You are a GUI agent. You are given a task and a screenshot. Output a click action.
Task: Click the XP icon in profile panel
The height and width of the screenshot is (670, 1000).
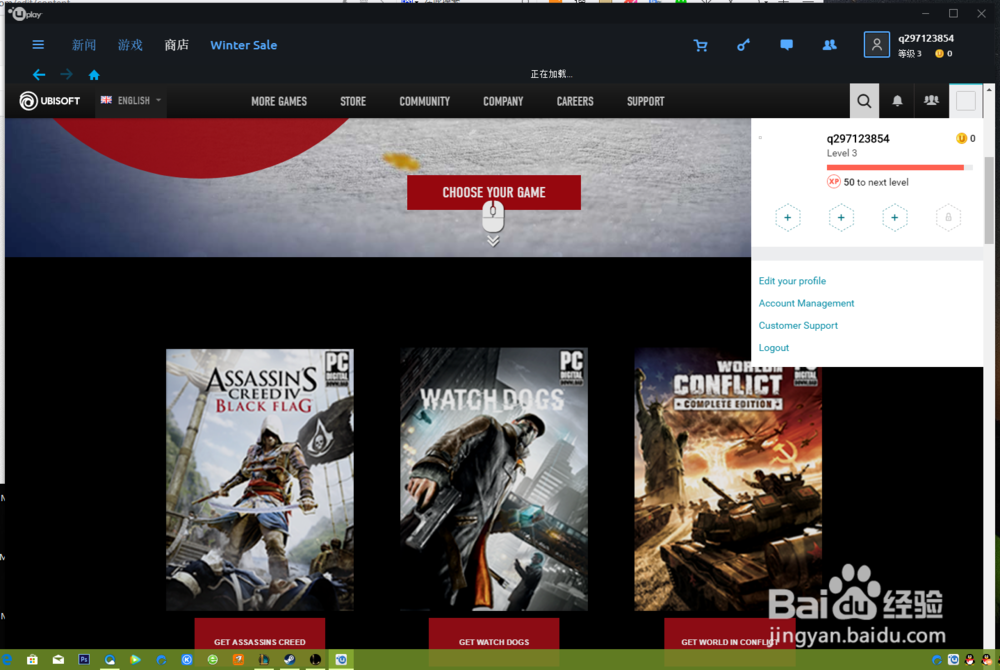(834, 182)
